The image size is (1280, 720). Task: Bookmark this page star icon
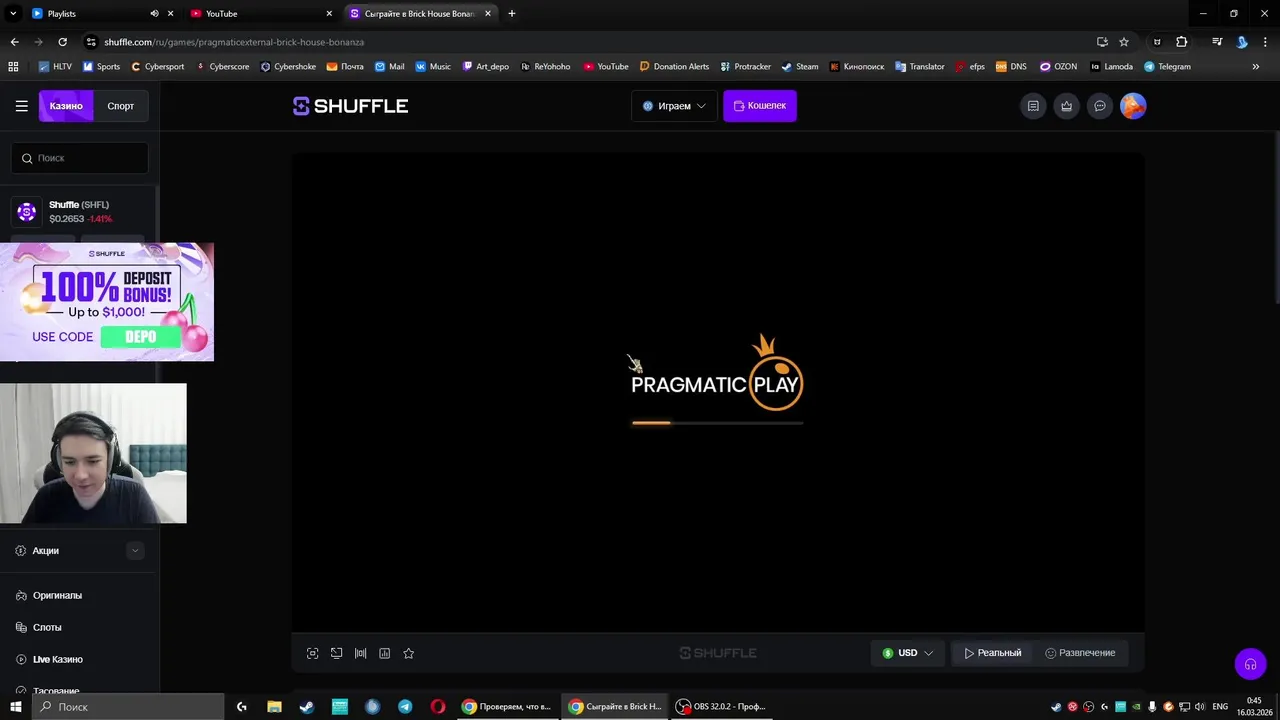1124,42
